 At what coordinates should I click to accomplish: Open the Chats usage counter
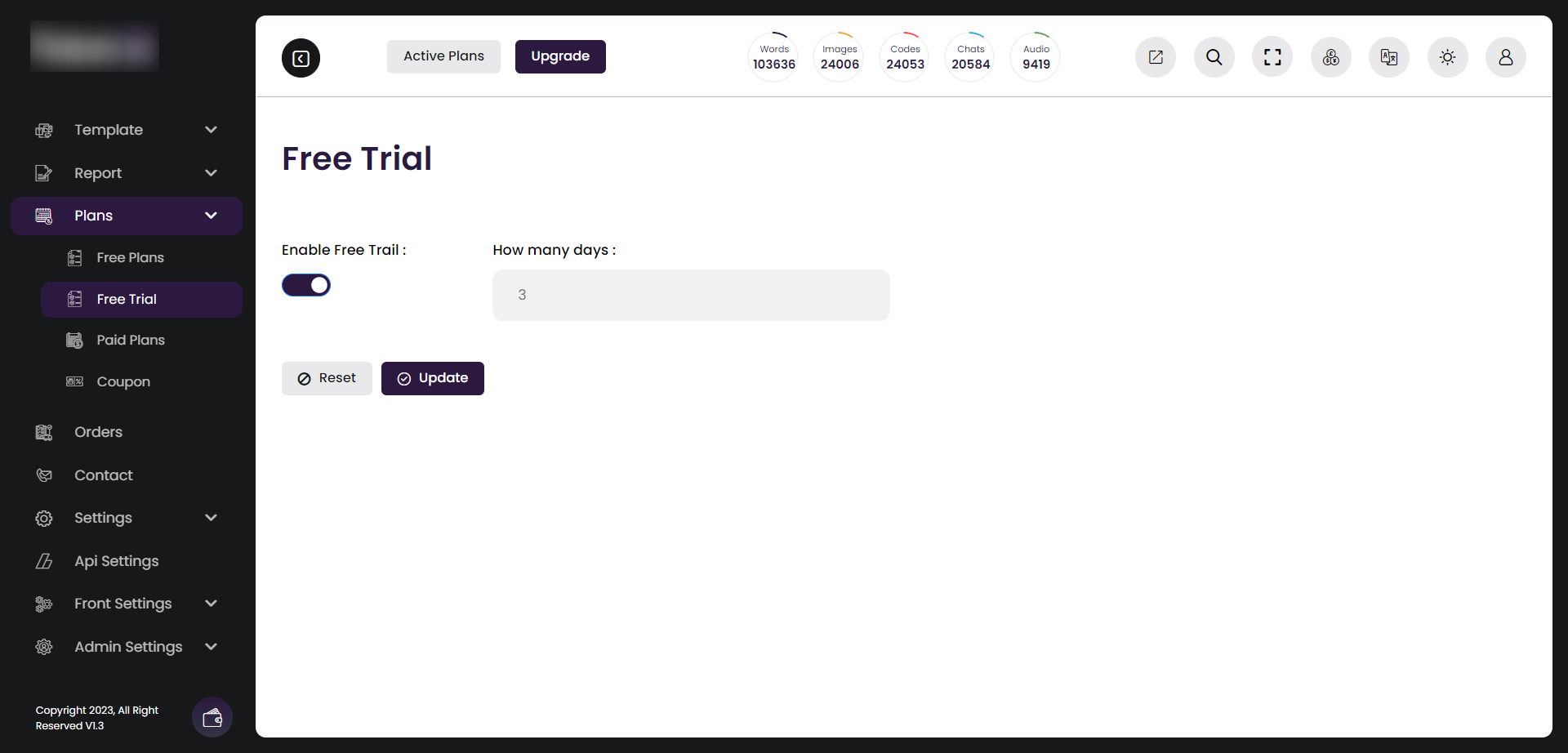(969, 56)
